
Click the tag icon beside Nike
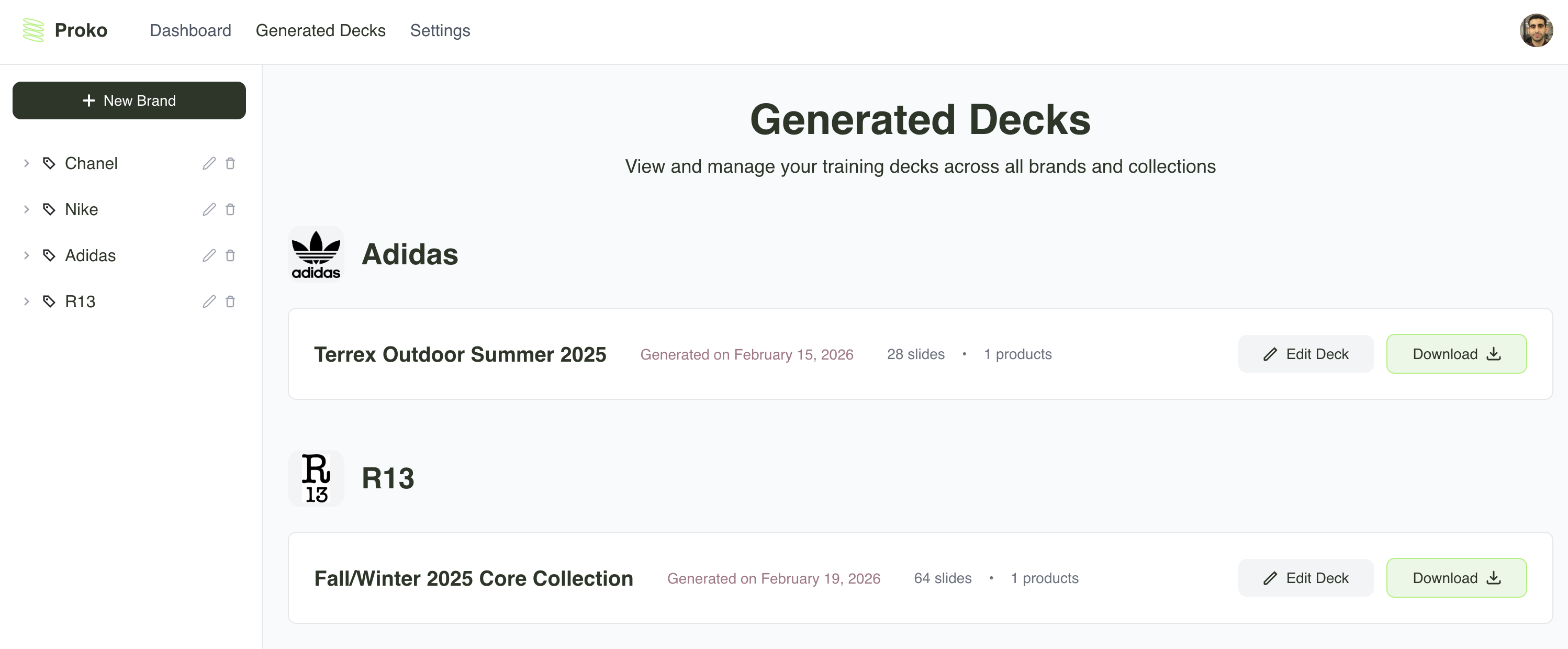(x=49, y=209)
